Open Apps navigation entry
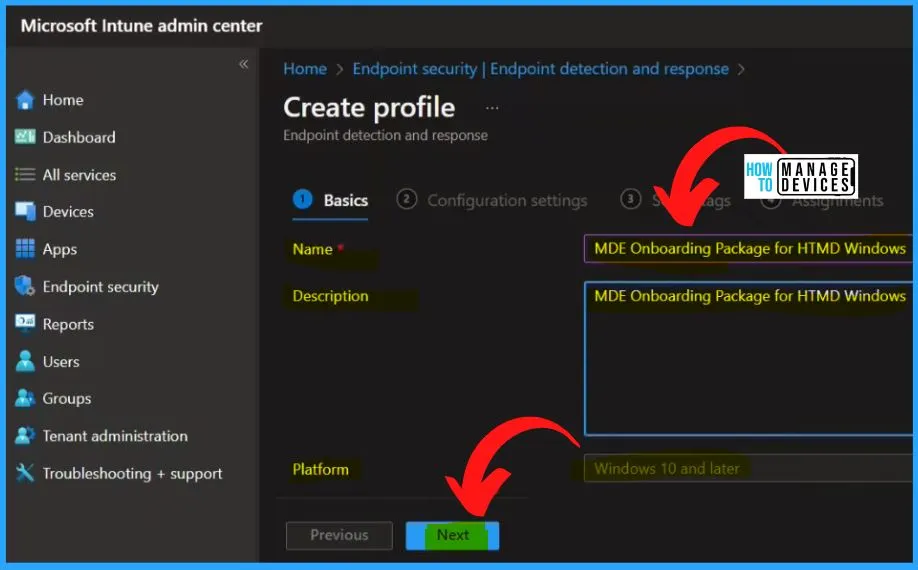 60,249
